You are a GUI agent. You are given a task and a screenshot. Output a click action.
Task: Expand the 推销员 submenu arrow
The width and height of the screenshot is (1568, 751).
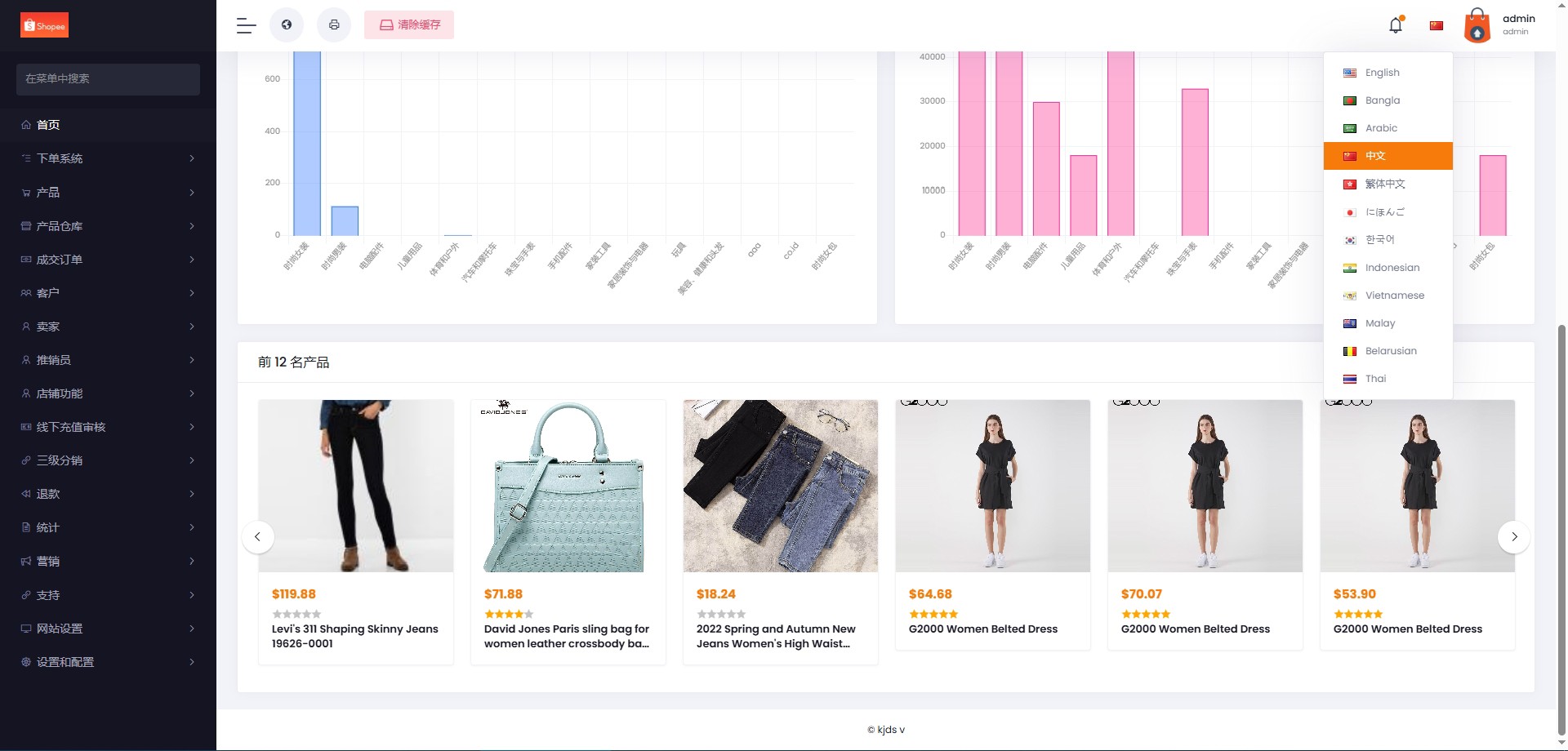pos(192,360)
